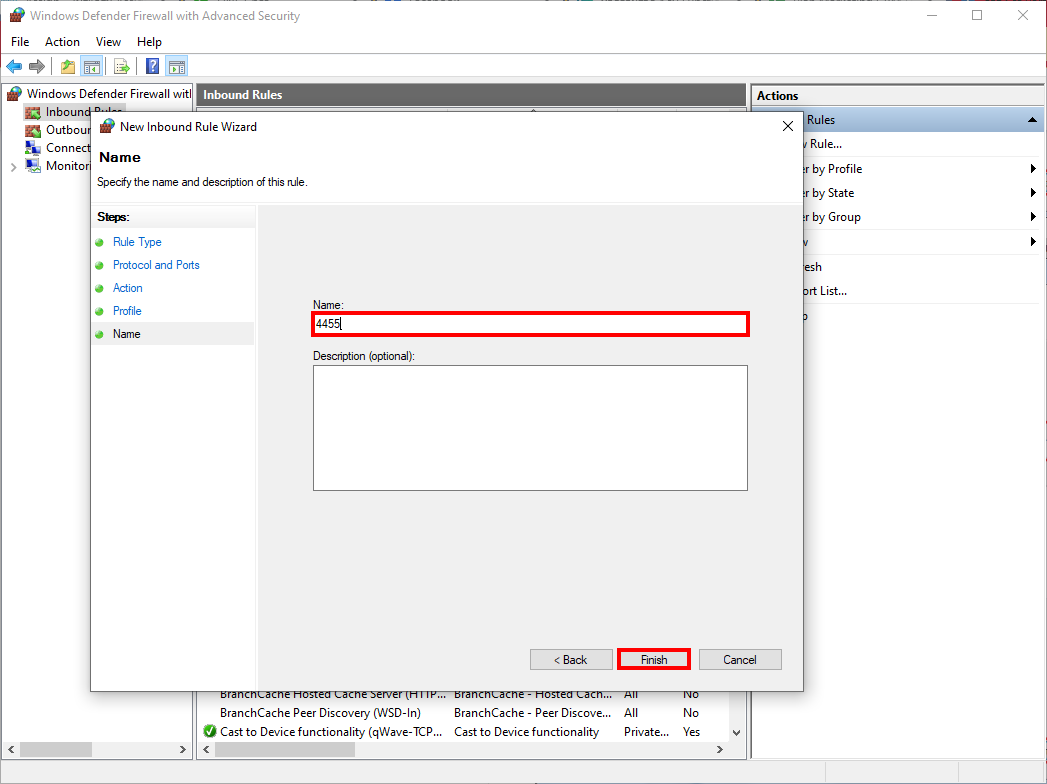Go to the Action wizard step
1047x784 pixels.
[x=128, y=288]
